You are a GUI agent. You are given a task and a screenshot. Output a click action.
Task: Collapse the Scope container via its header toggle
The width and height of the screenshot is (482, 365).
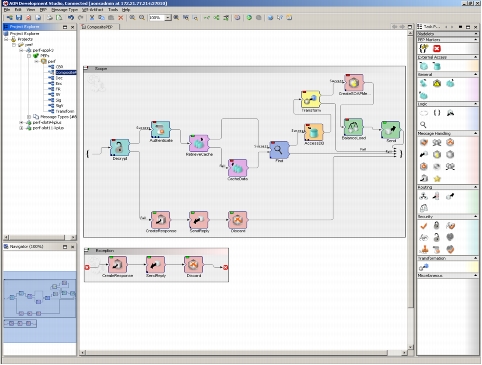[x=86, y=68]
